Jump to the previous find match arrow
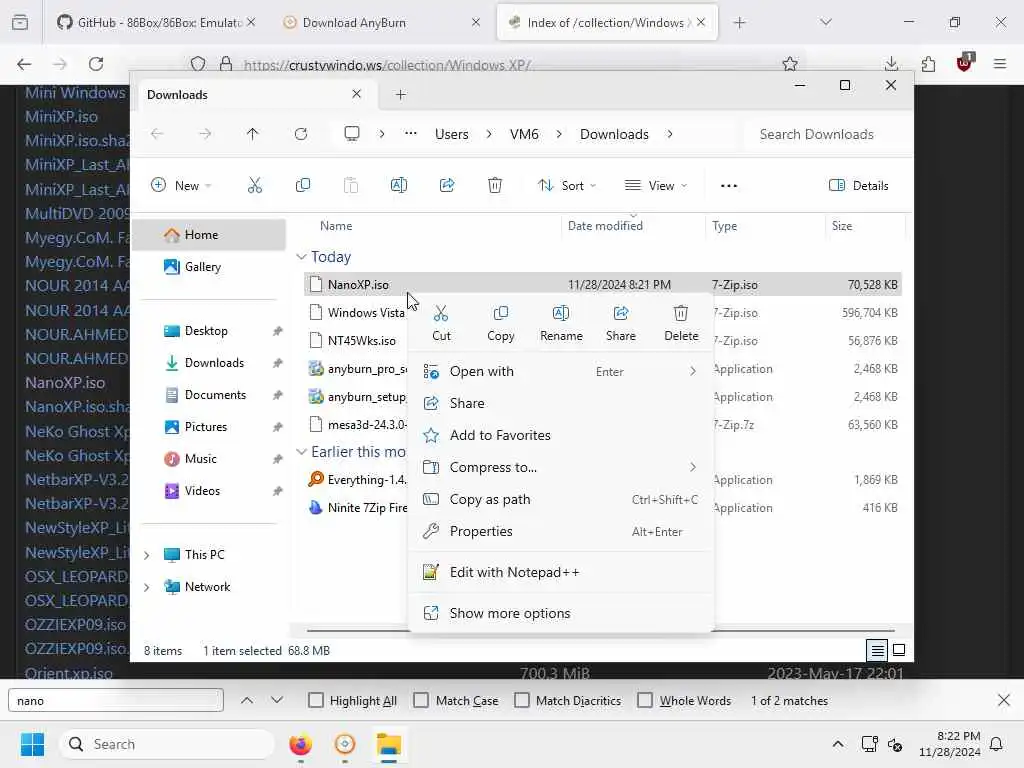This screenshot has width=1024, height=768. coord(247,700)
